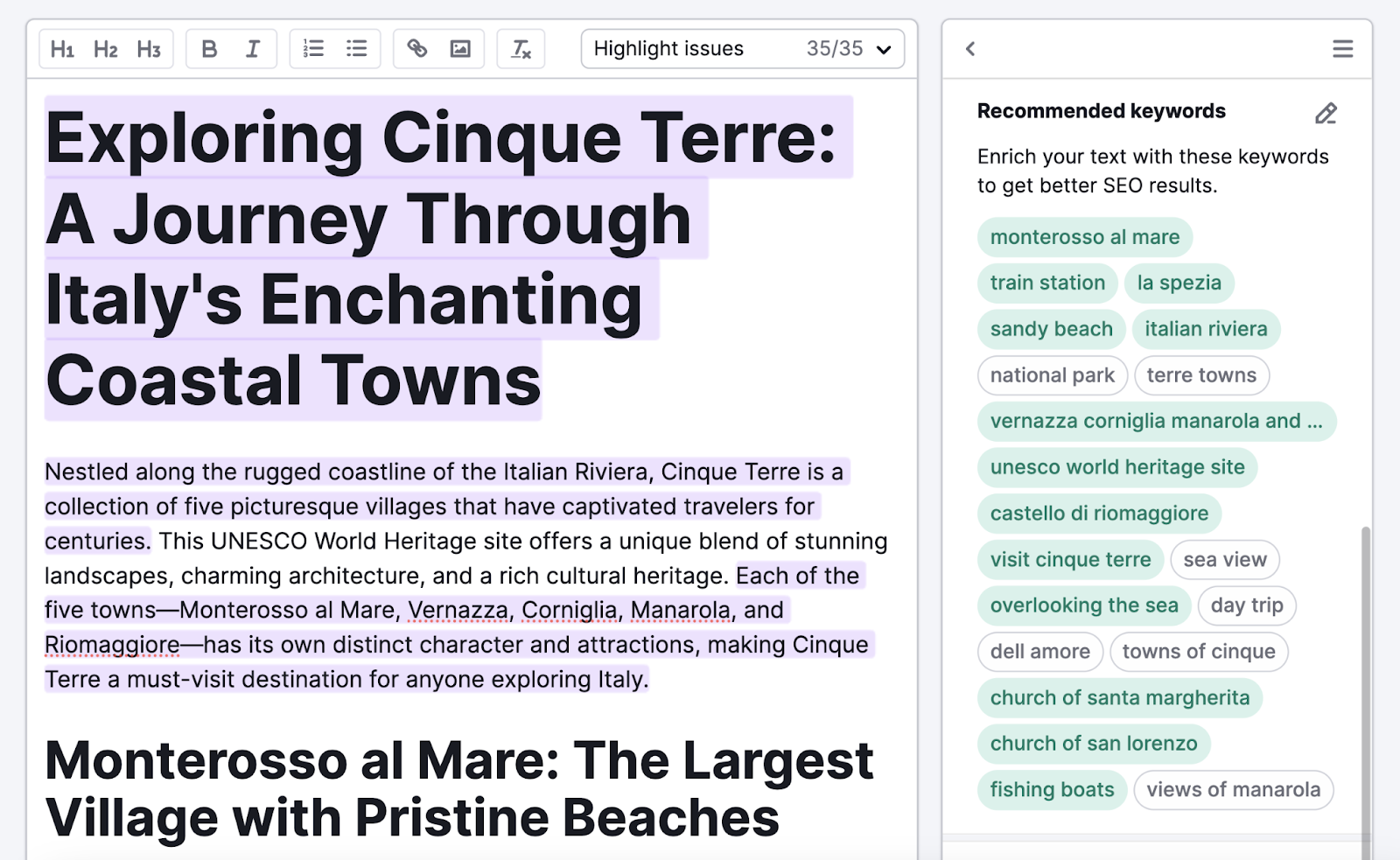1400x860 pixels.
Task: Select the 'fishing boats' keyword
Action: (1051, 789)
